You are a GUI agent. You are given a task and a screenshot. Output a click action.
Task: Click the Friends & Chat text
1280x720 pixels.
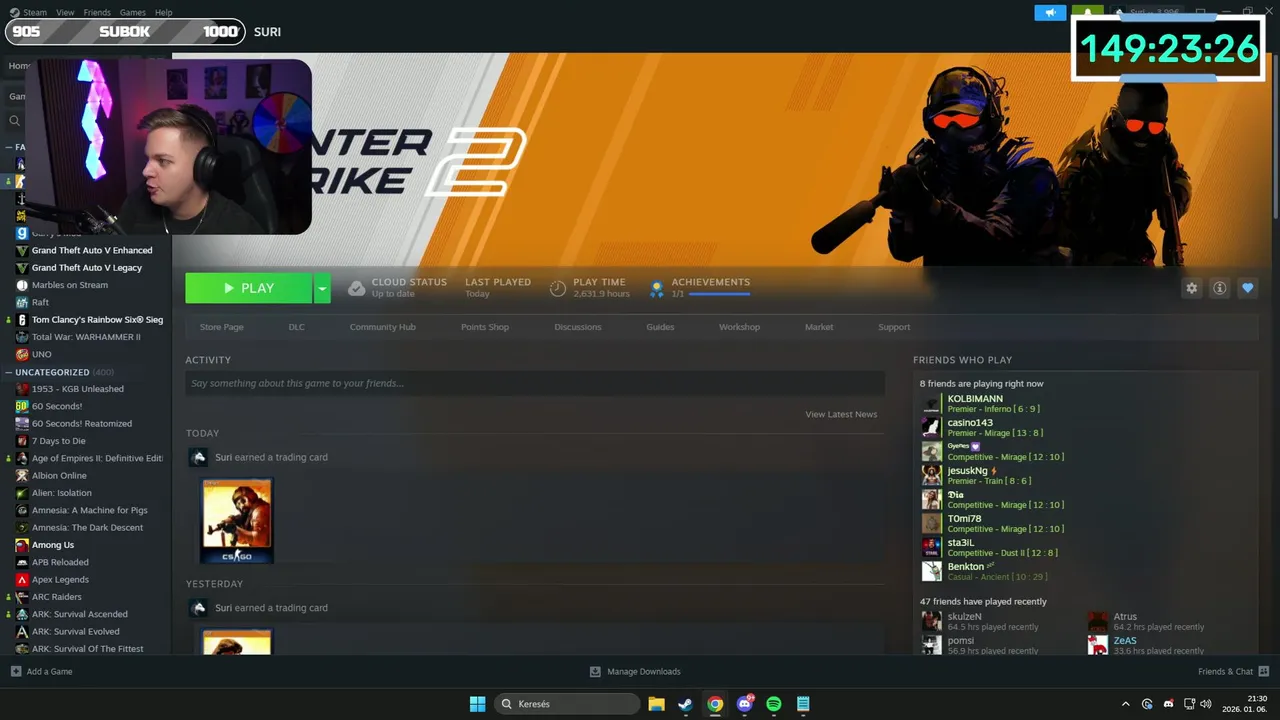pos(1225,671)
